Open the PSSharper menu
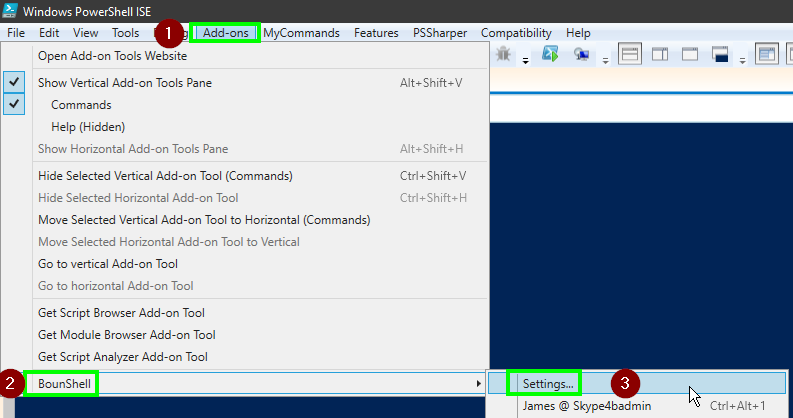793x418 pixels. pyautogui.click(x=440, y=33)
